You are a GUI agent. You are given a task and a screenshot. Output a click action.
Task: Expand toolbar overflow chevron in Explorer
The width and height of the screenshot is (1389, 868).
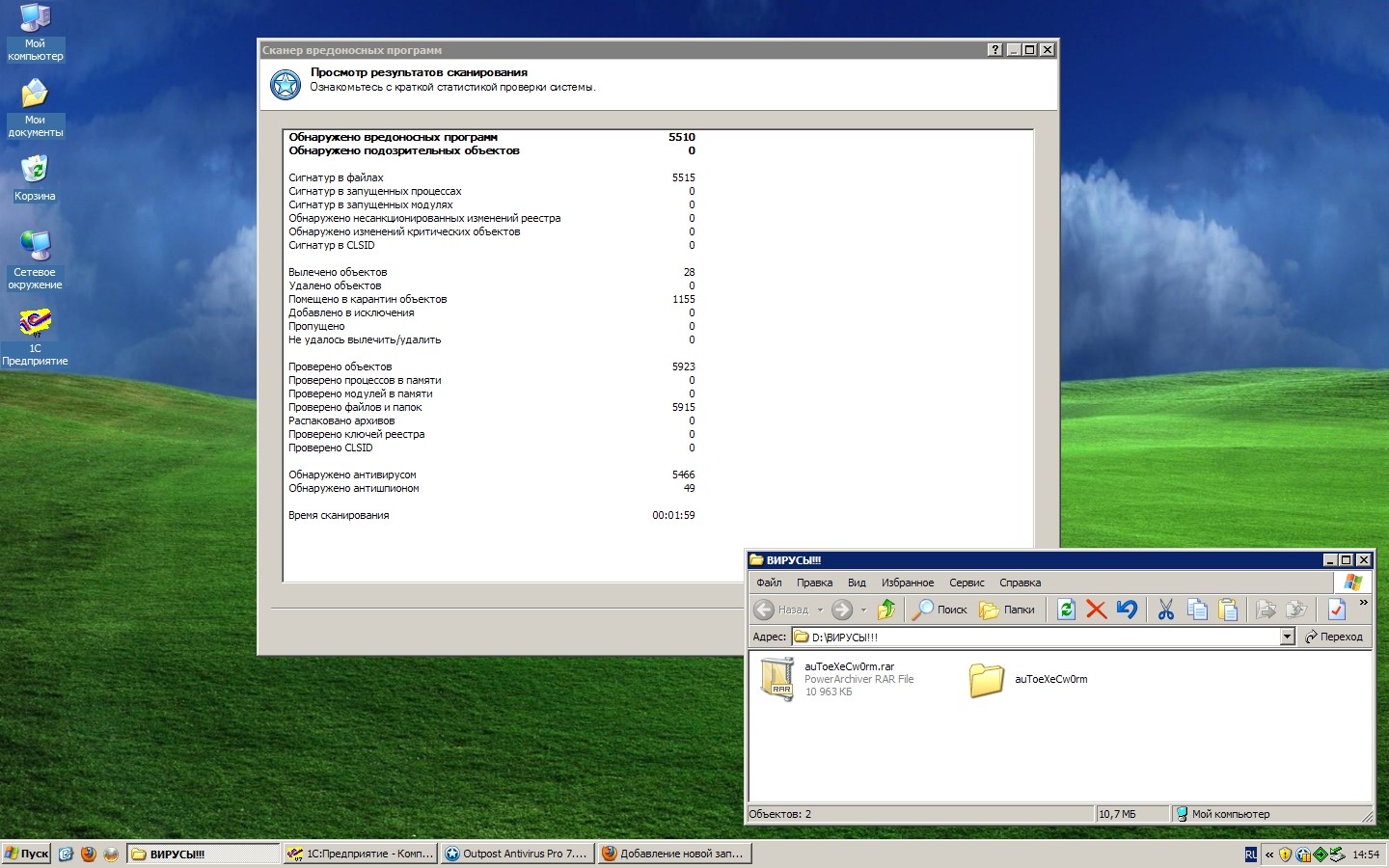point(1363,603)
